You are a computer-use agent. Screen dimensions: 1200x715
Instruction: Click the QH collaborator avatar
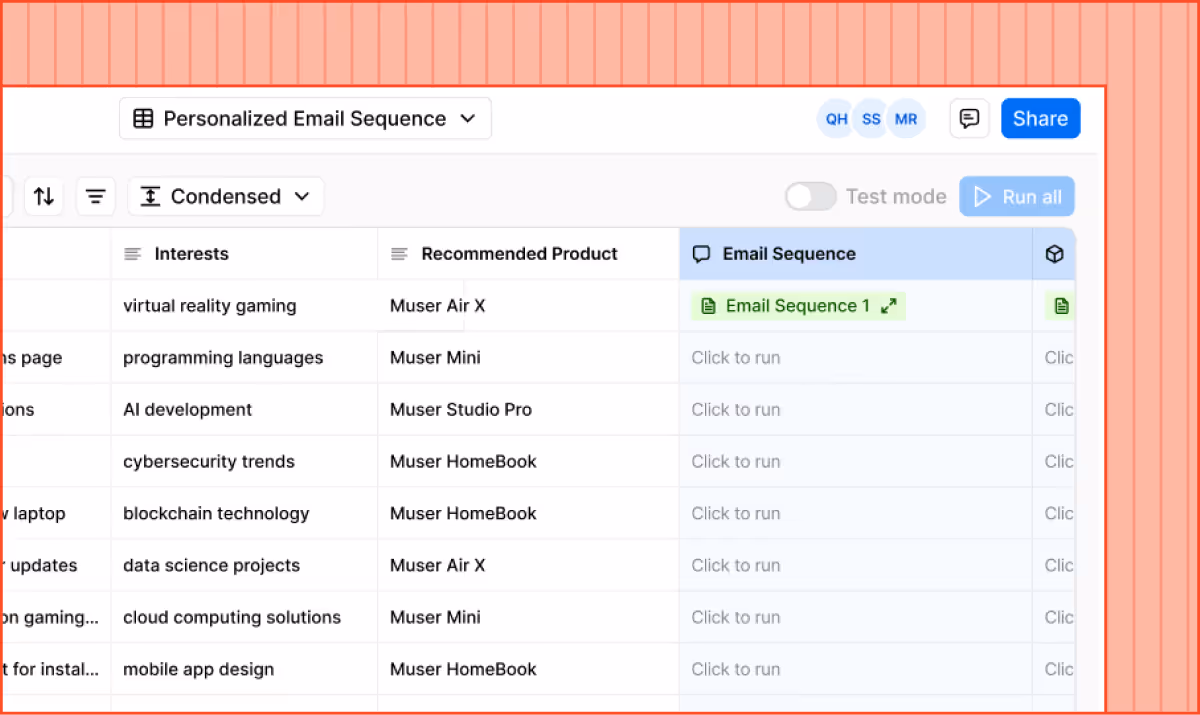[836, 118]
